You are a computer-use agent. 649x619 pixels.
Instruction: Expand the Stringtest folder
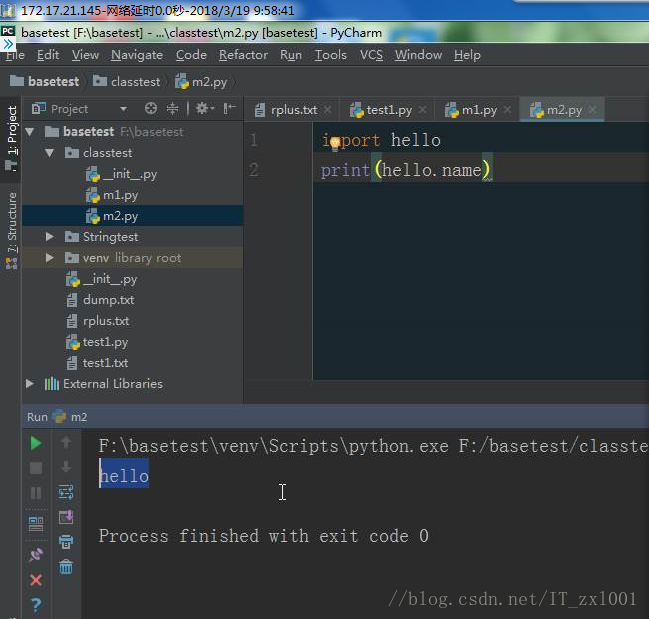[x=50, y=237]
